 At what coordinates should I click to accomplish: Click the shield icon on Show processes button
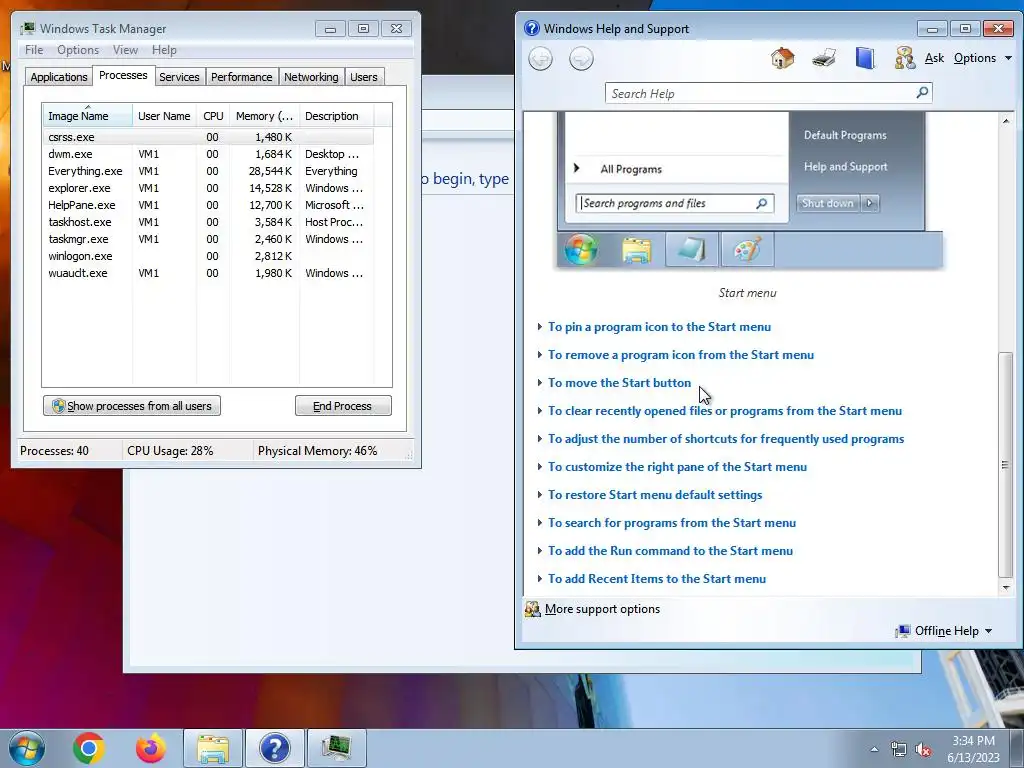(x=58, y=406)
